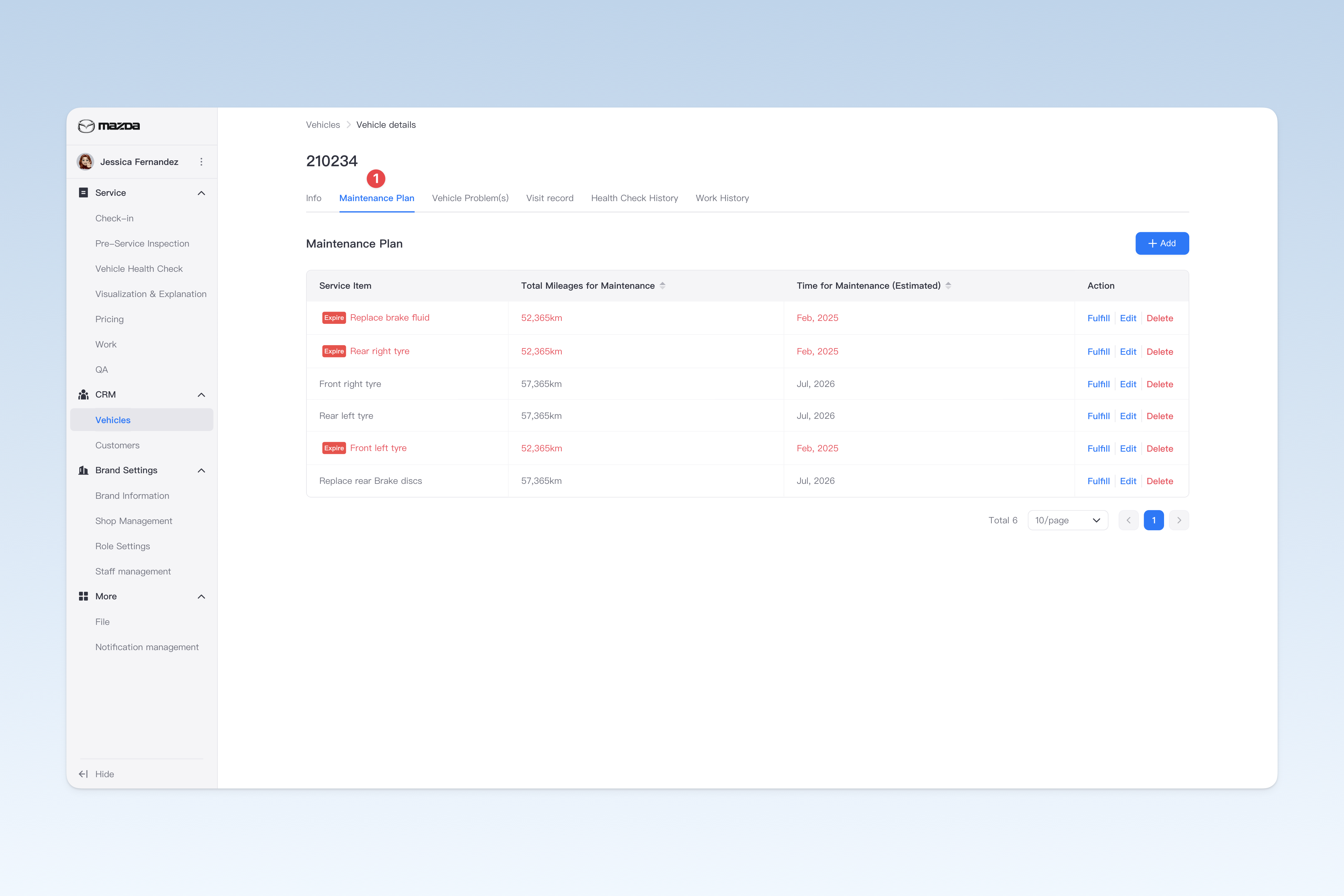
Task: Open Notification management
Action: 147,647
